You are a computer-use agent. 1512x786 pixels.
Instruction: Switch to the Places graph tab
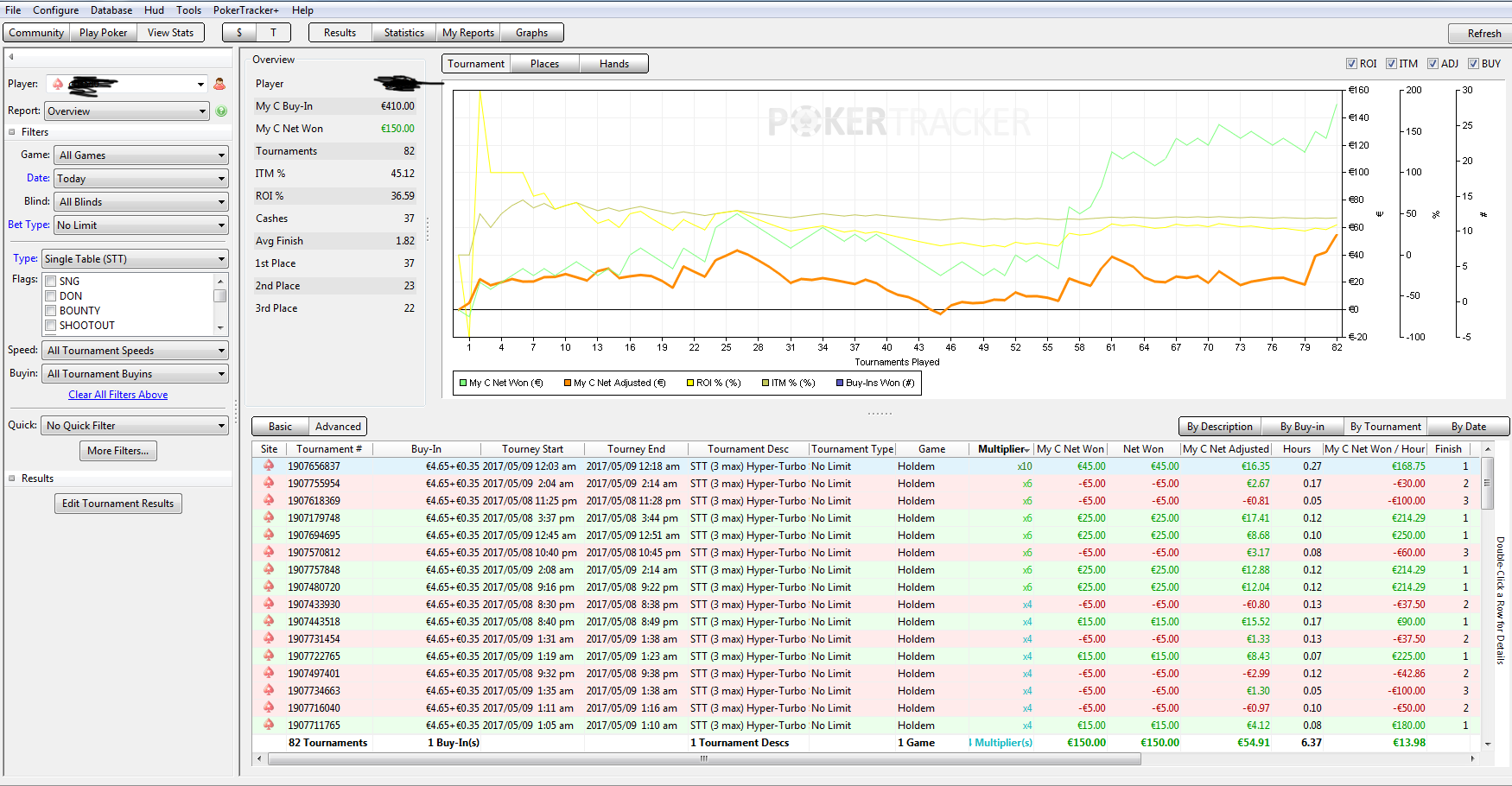click(x=544, y=64)
